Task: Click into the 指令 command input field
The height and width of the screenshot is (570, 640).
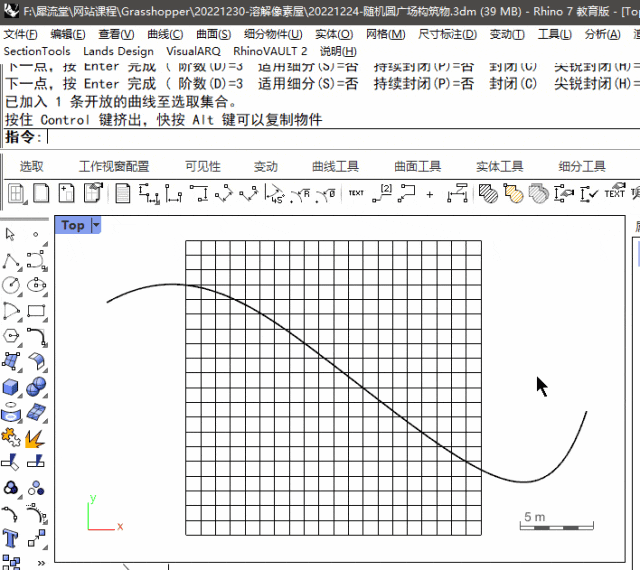Action: point(340,137)
